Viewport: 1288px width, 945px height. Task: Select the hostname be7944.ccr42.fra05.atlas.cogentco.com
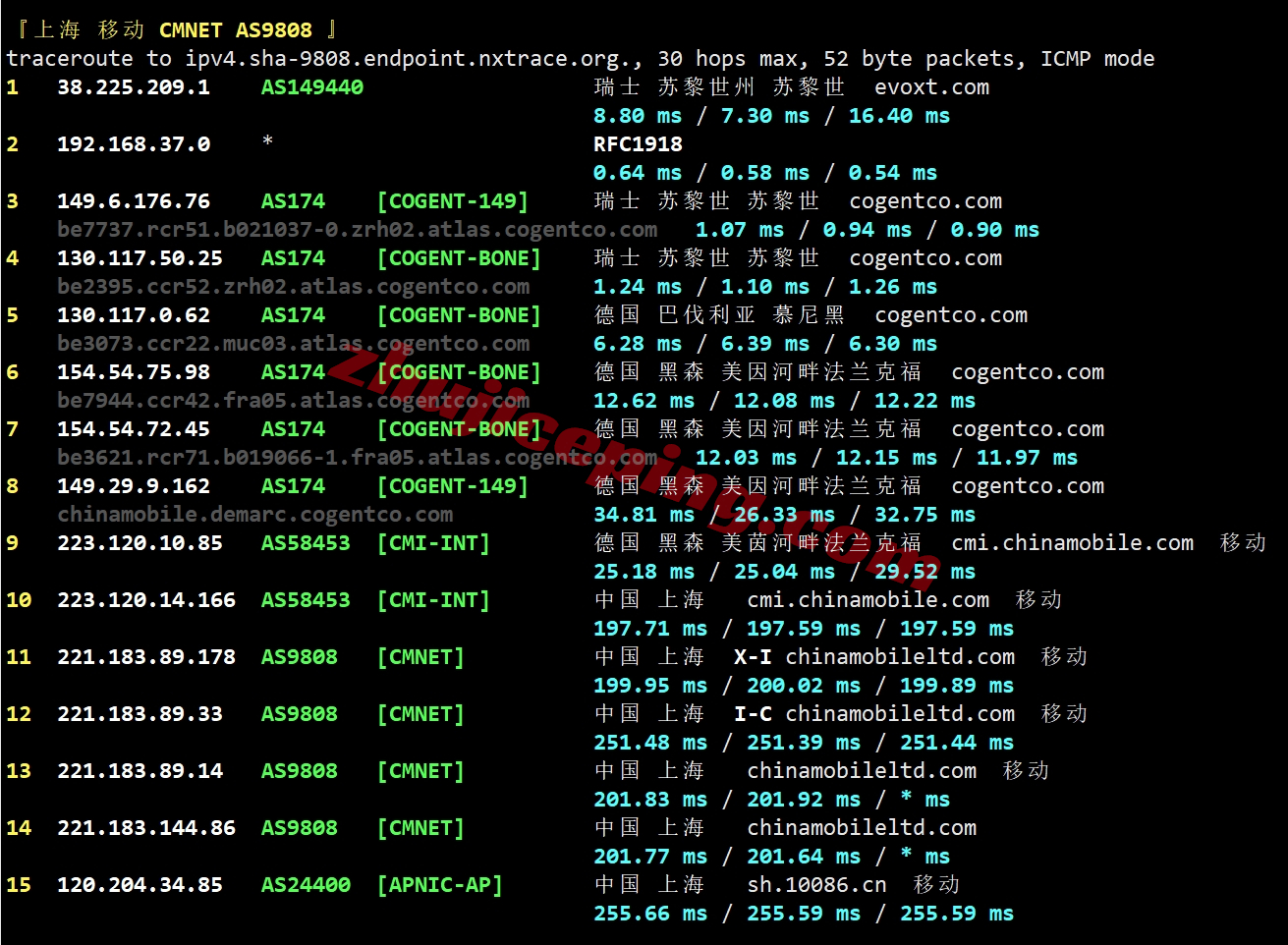click(294, 401)
